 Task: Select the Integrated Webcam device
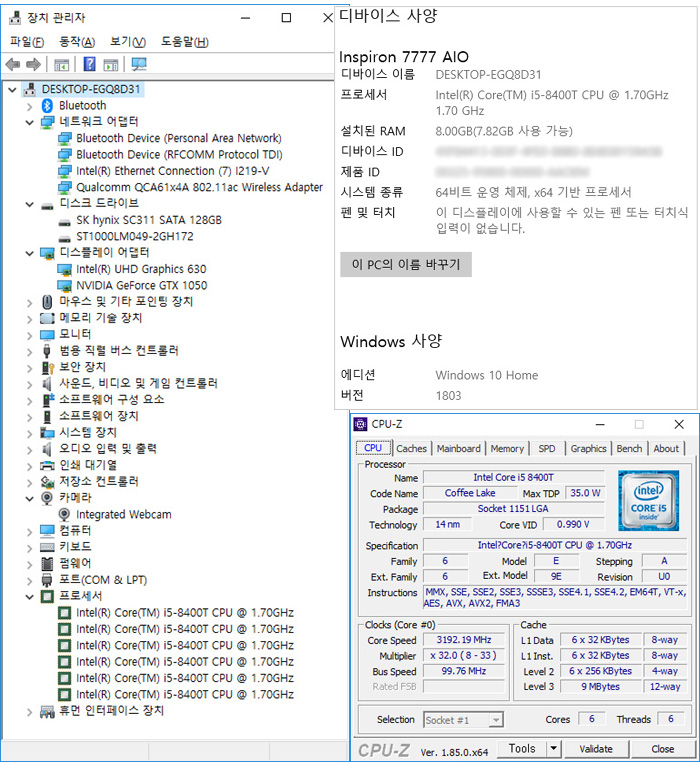click(124, 515)
